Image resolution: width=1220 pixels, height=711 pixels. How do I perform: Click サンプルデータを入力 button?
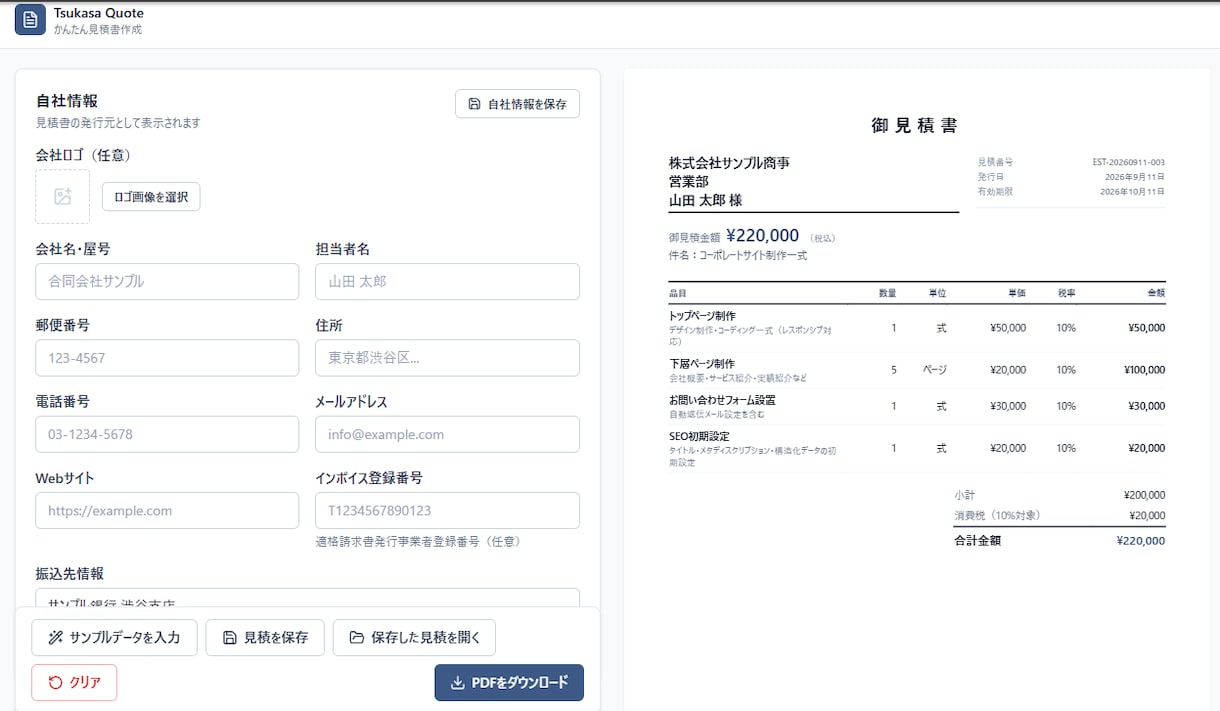114,637
